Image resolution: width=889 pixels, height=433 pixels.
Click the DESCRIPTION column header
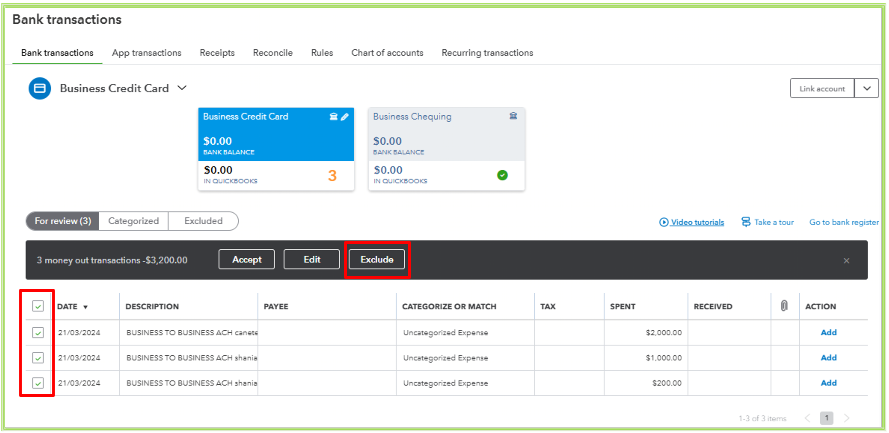152,307
